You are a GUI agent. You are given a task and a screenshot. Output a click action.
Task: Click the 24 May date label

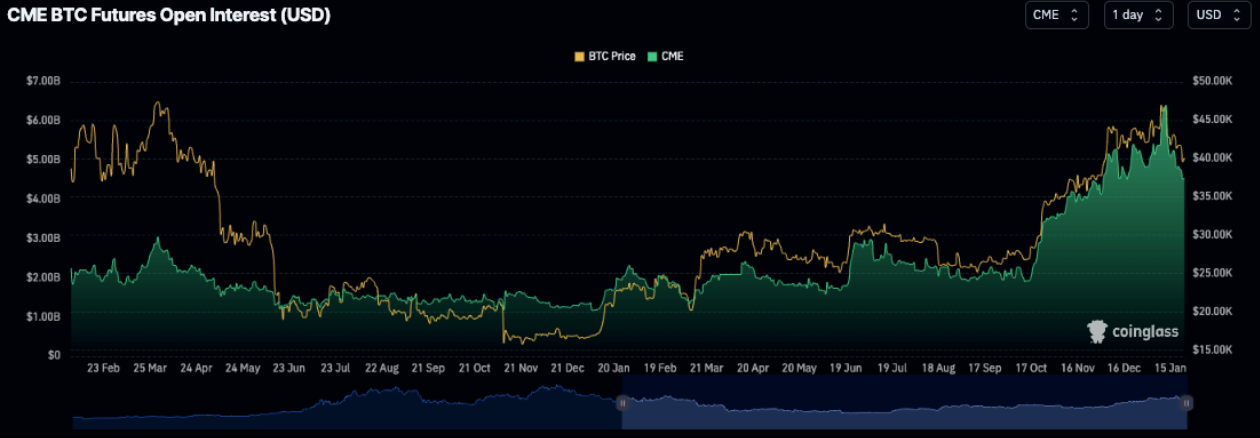tap(243, 368)
